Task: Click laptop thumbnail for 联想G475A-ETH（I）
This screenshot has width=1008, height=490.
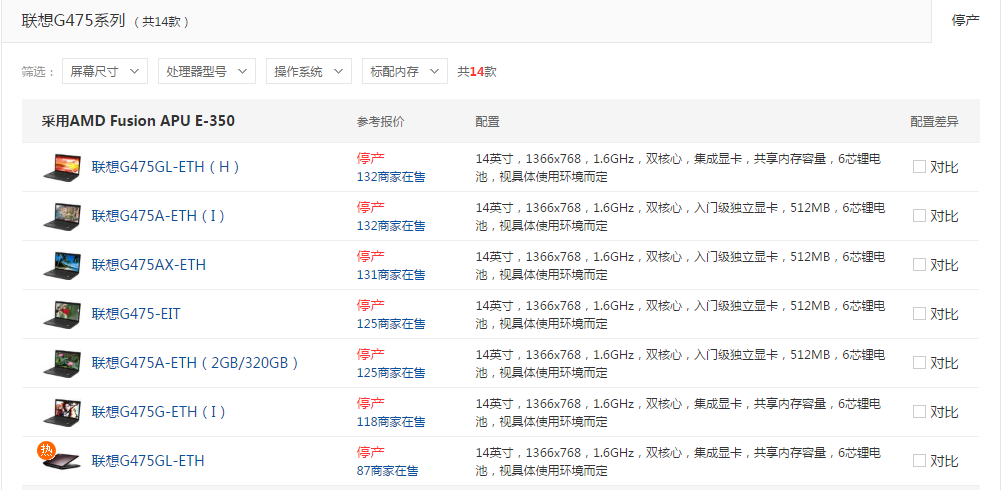Action: tap(62, 216)
